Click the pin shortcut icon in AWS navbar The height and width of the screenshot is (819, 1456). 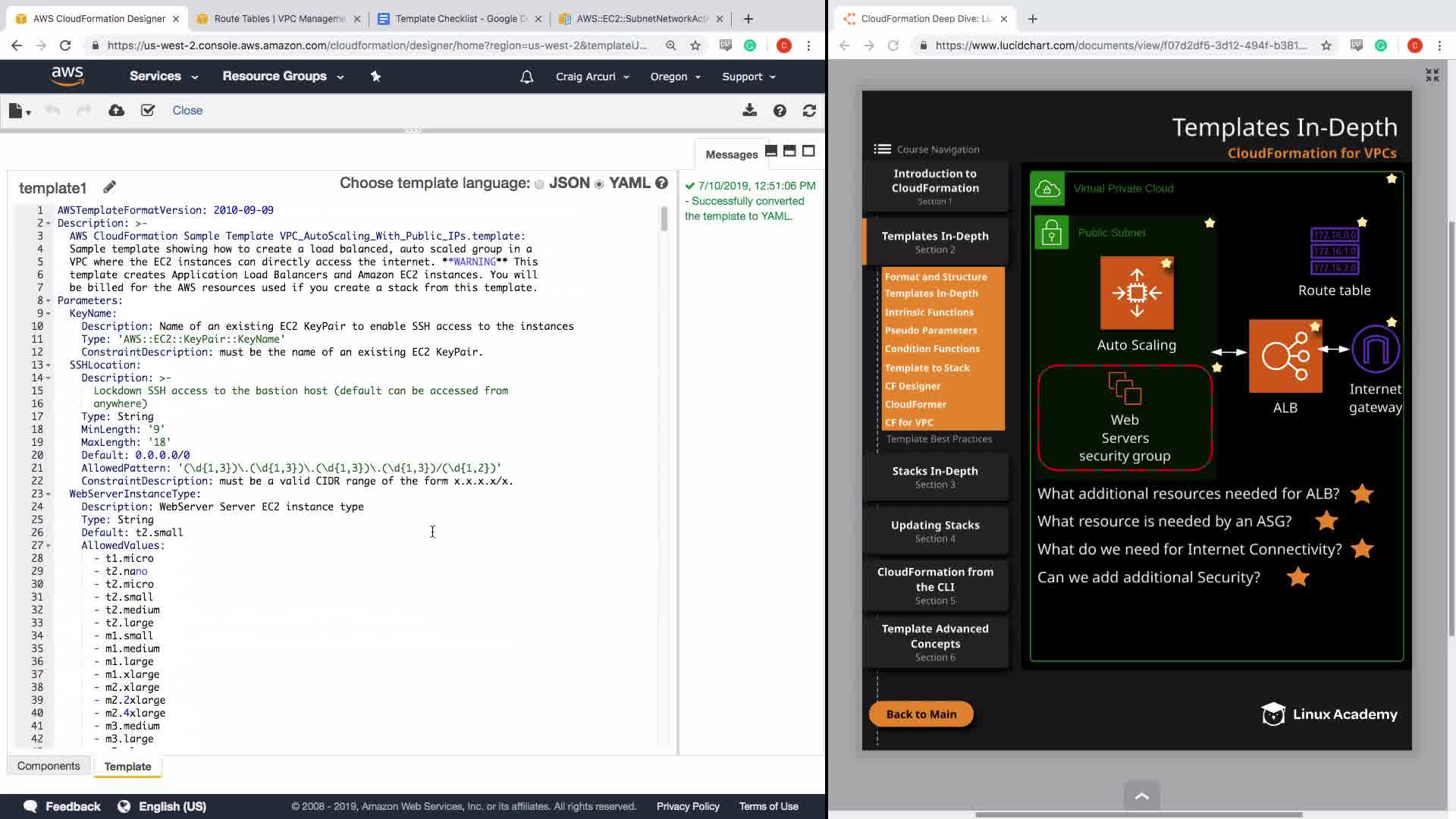375,77
